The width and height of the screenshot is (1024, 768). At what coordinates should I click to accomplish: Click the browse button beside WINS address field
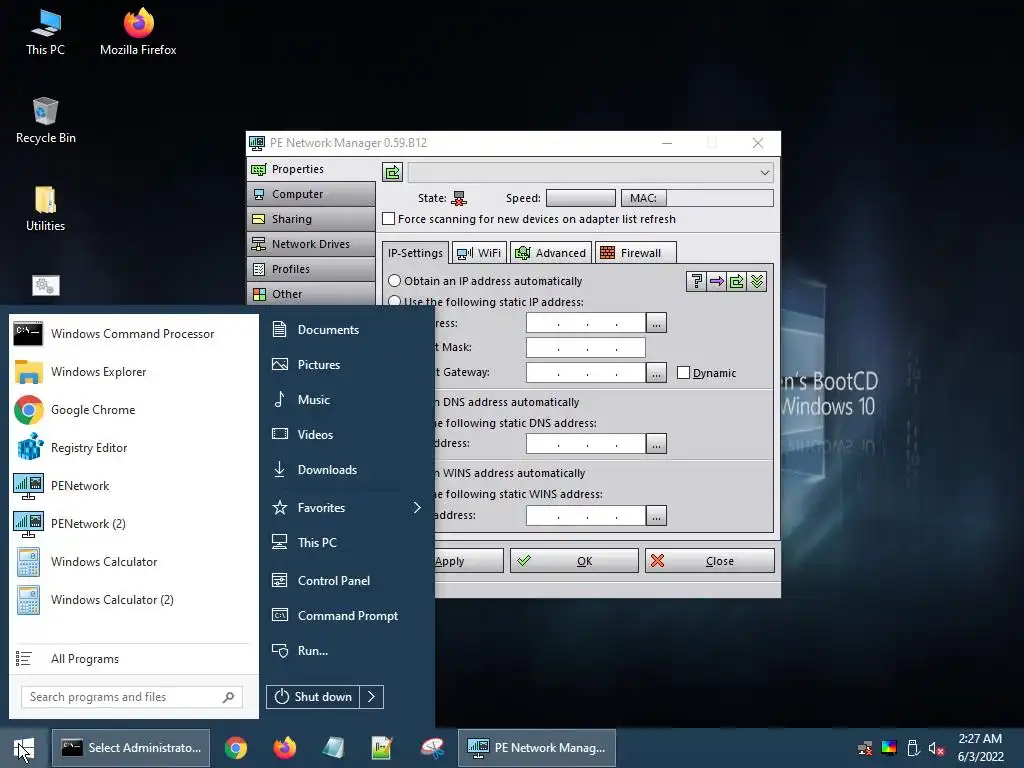coord(656,515)
